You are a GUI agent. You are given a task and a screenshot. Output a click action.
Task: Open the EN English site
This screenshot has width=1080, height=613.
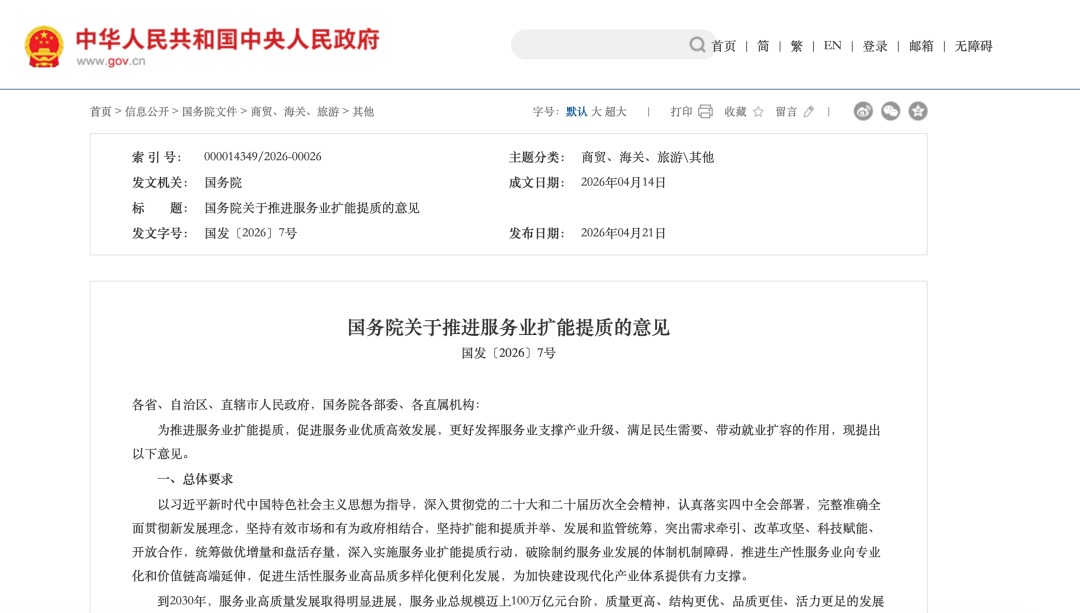click(832, 45)
